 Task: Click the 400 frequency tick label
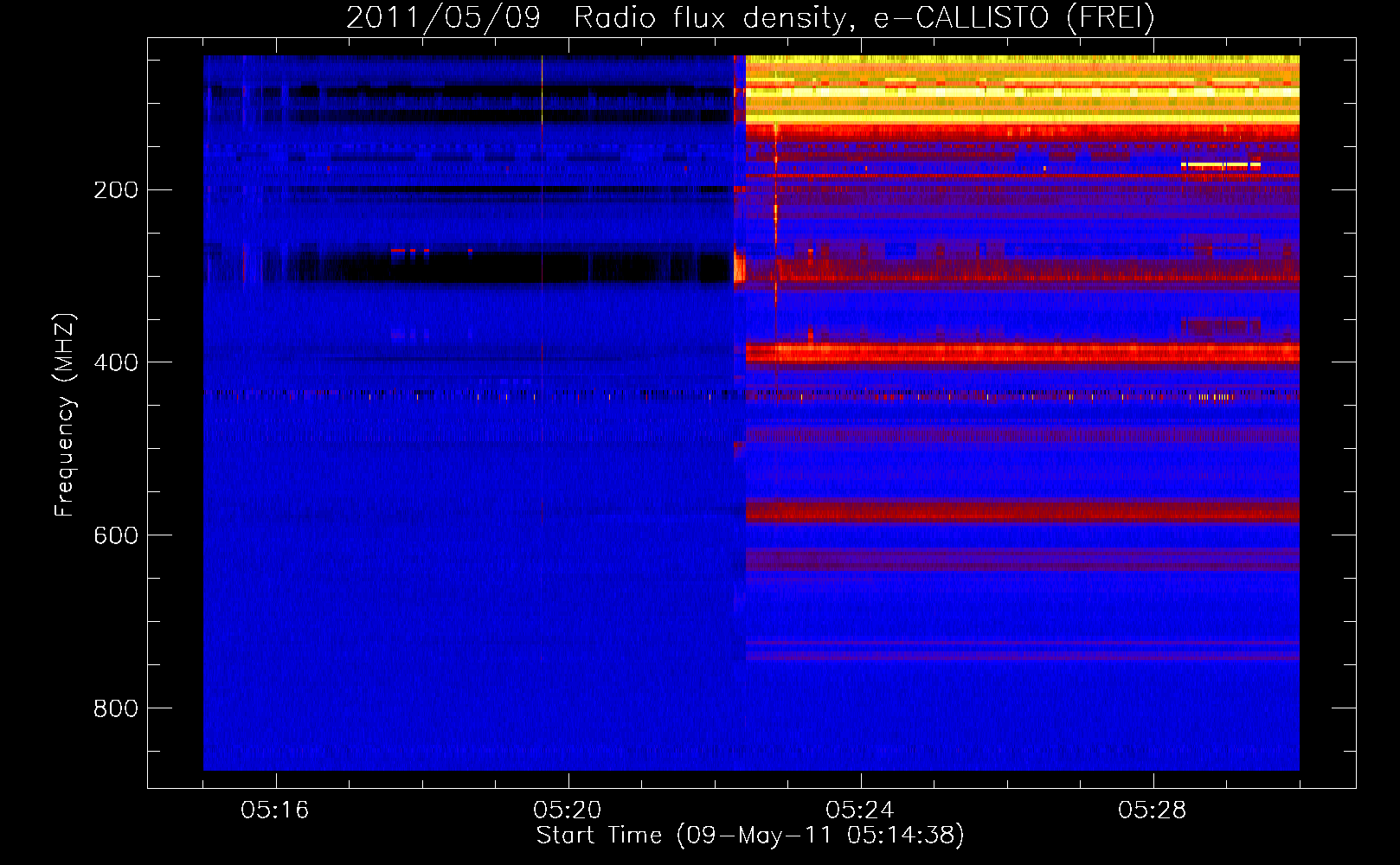pos(115,362)
